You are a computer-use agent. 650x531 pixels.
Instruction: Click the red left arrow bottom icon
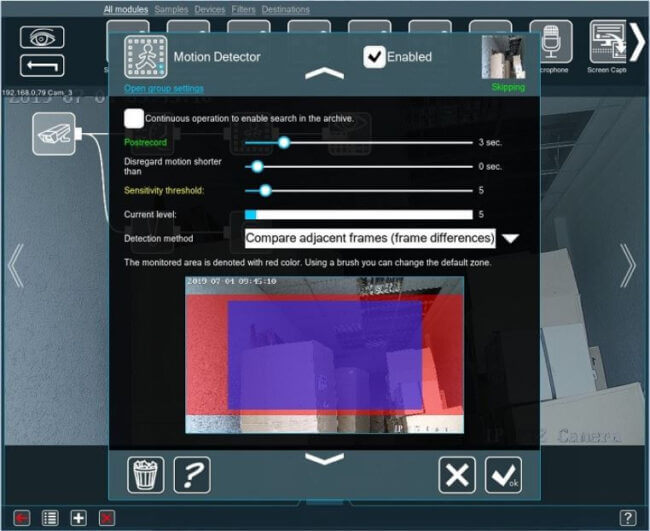tap(22, 518)
